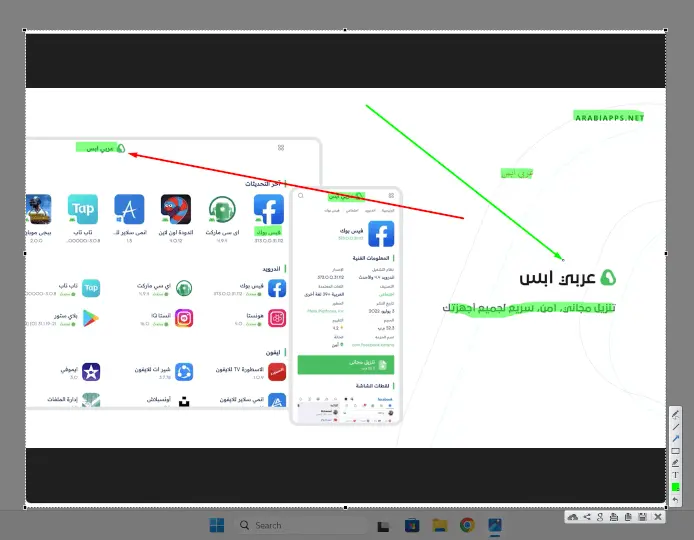Select the Arrow tool

coord(676,438)
